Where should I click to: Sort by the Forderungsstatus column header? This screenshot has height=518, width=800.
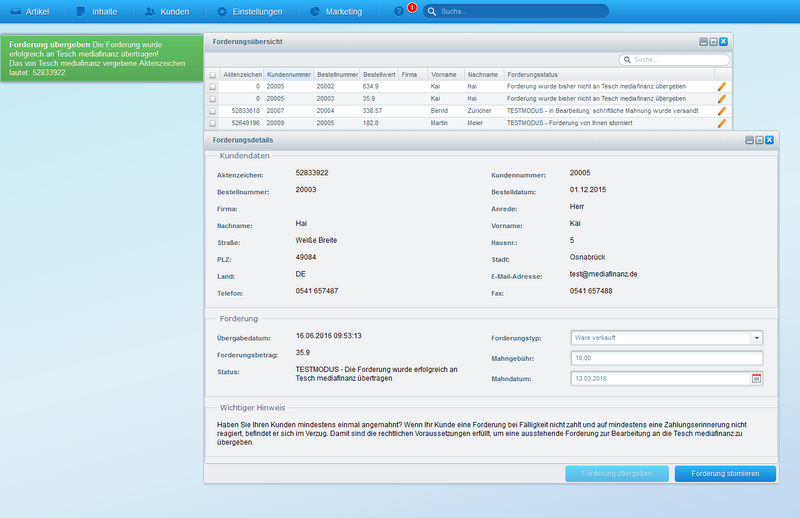tap(609, 75)
